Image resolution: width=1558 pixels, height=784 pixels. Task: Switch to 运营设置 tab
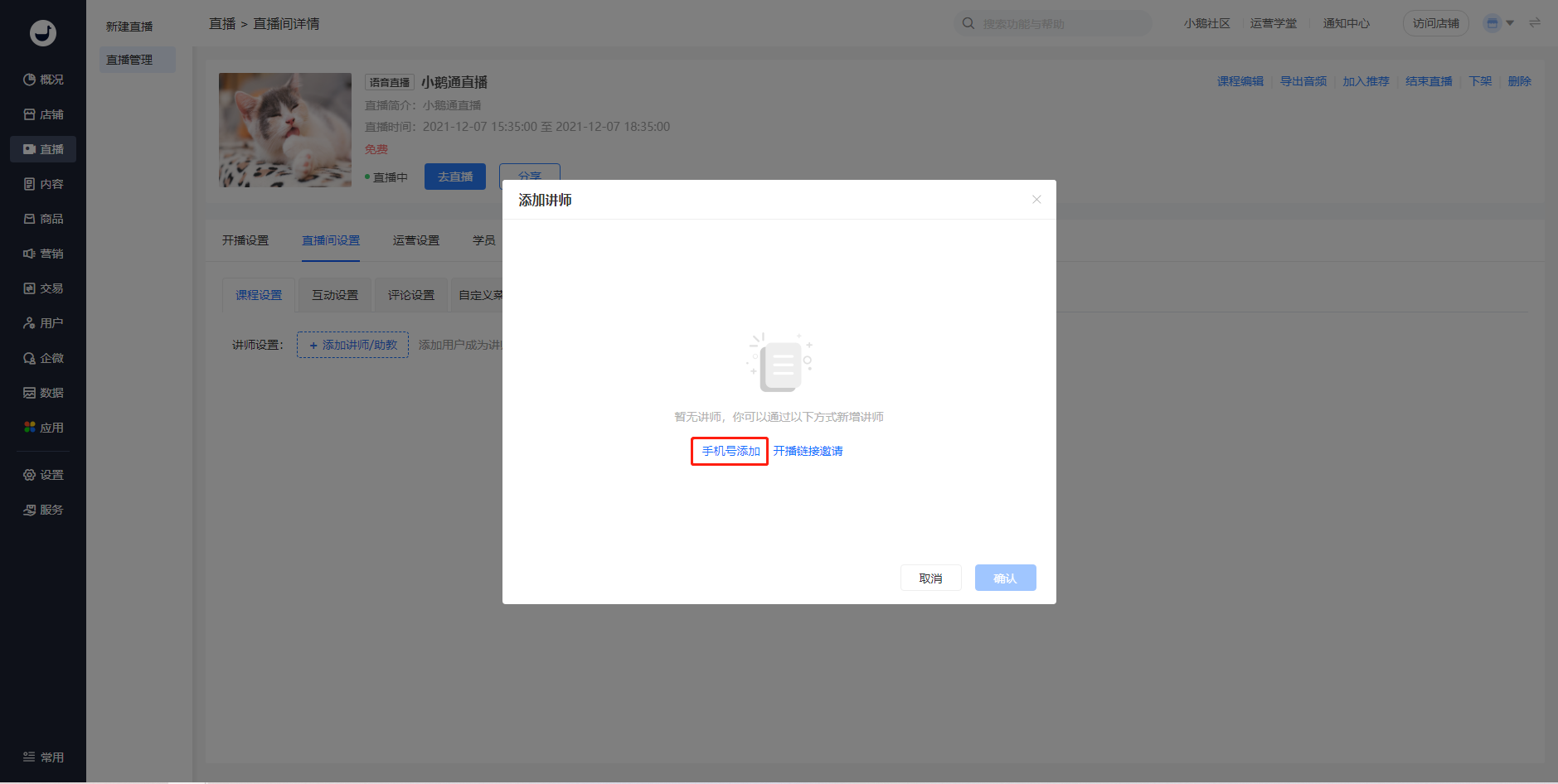tap(416, 240)
